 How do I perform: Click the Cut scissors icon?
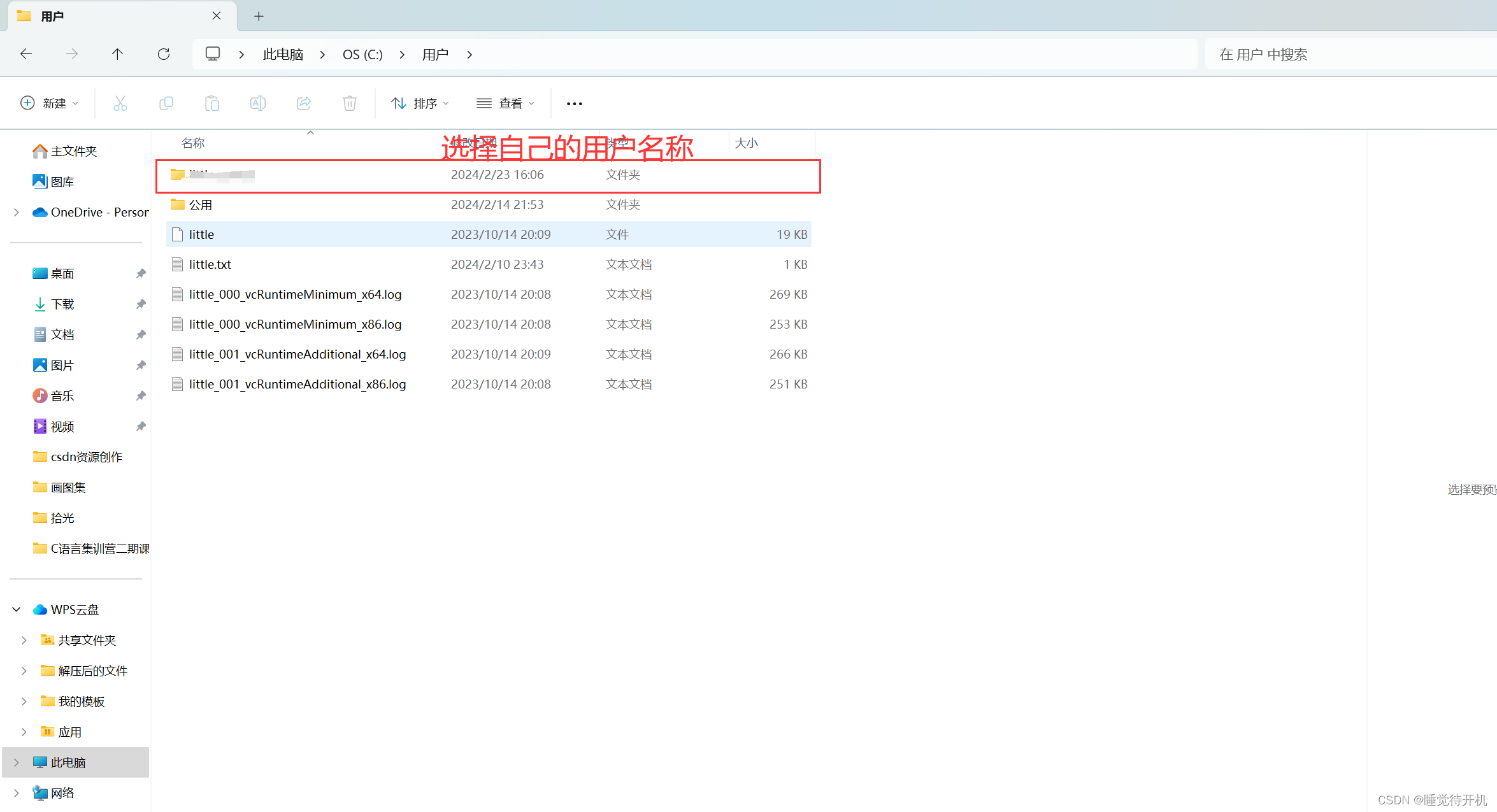click(x=120, y=103)
